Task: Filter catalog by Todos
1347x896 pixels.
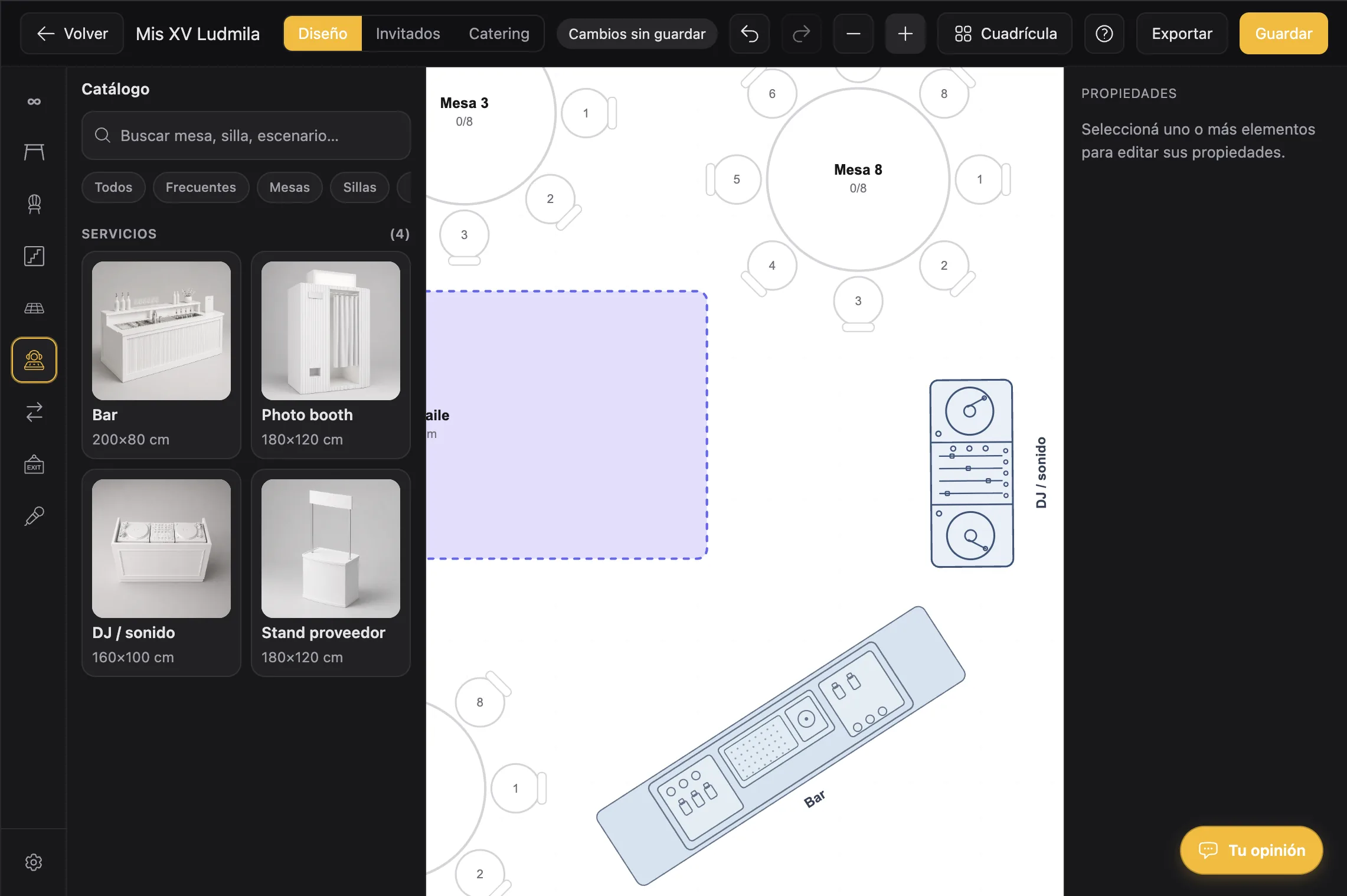Action: (113, 187)
